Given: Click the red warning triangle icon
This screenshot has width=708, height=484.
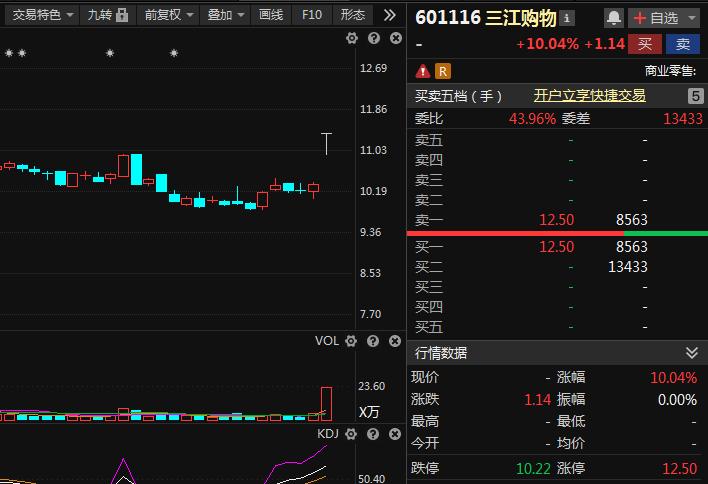Looking at the screenshot, I should [x=423, y=71].
